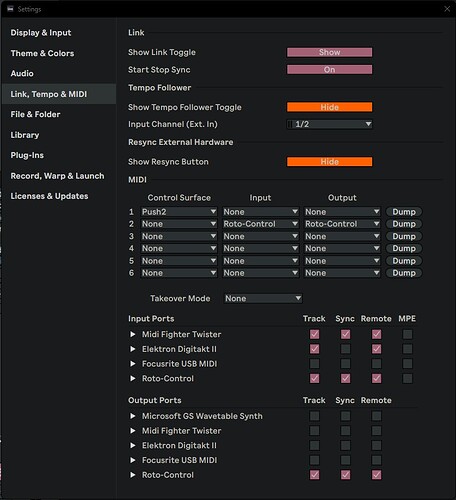Expand Midi Fighter Twister input port

(133, 334)
